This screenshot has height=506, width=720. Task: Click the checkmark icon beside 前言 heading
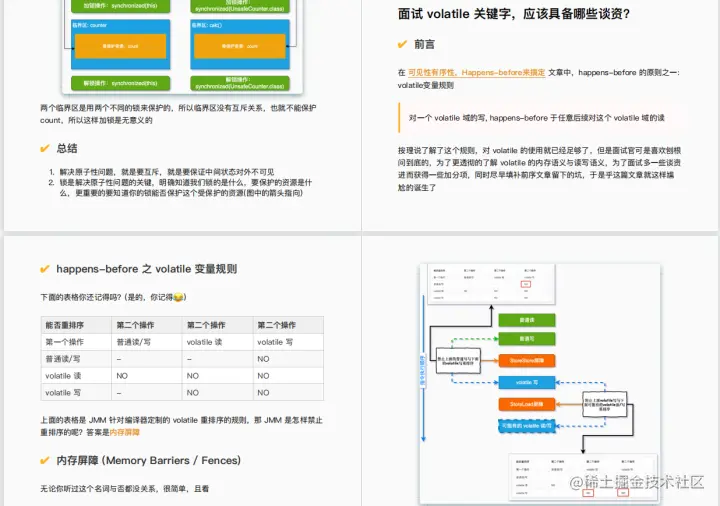402,44
